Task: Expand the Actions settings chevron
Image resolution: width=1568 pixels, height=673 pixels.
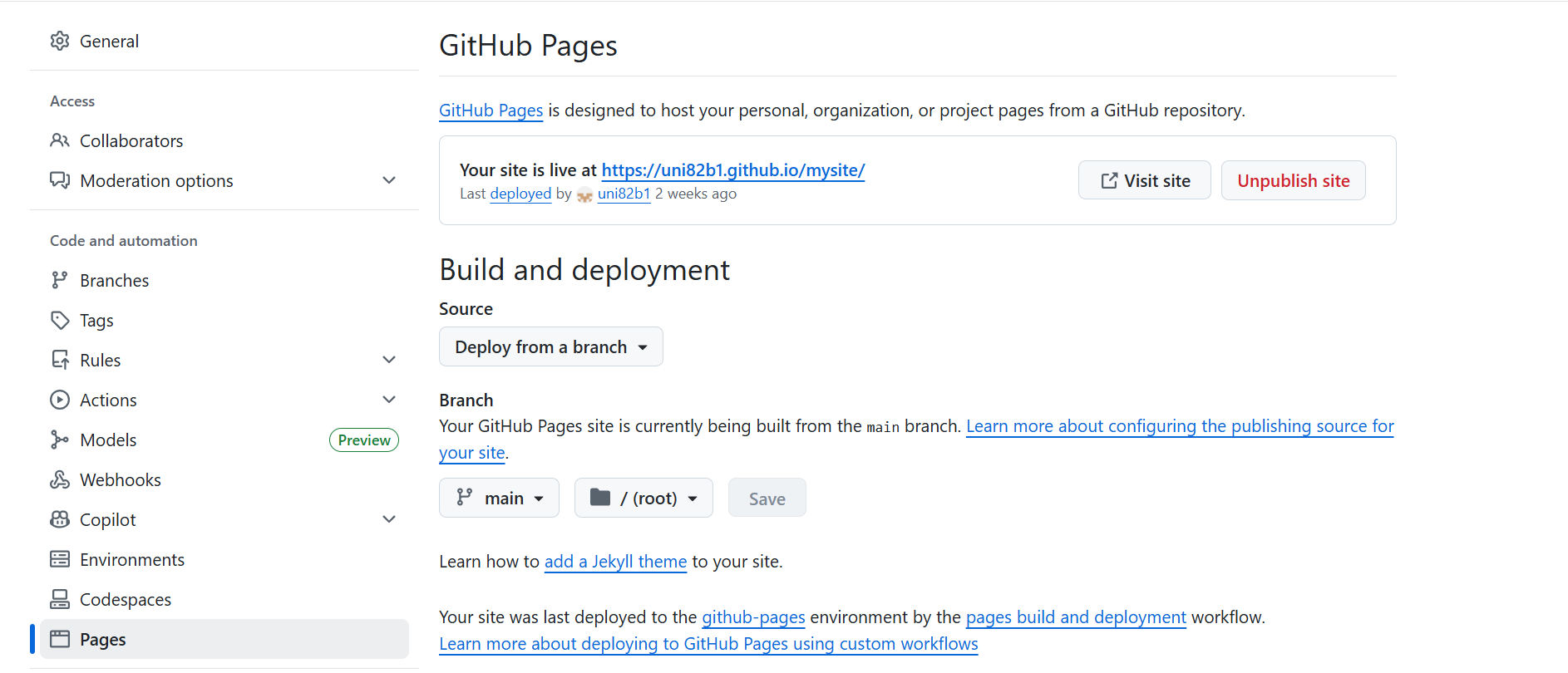Action: point(388,400)
